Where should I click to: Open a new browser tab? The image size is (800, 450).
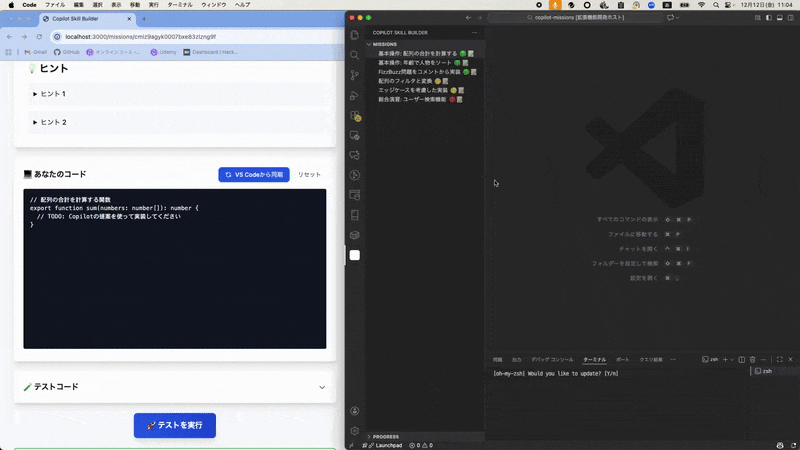[x=144, y=19]
